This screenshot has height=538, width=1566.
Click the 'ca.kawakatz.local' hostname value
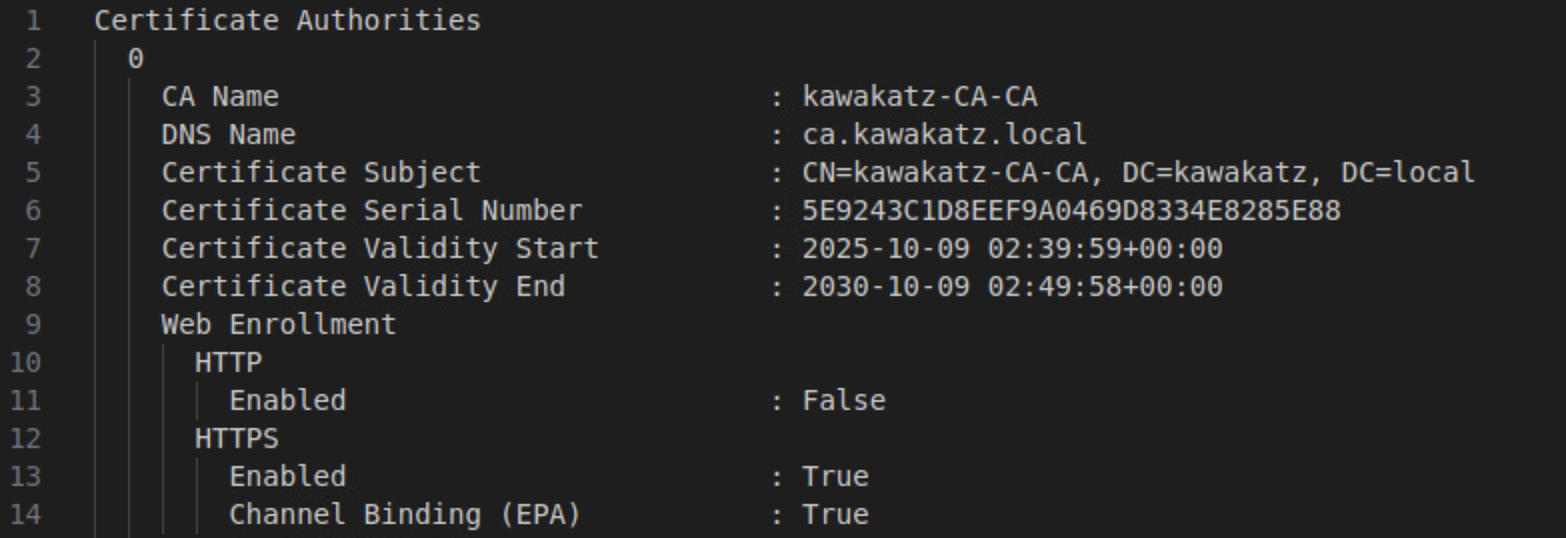click(x=944, y=135)
